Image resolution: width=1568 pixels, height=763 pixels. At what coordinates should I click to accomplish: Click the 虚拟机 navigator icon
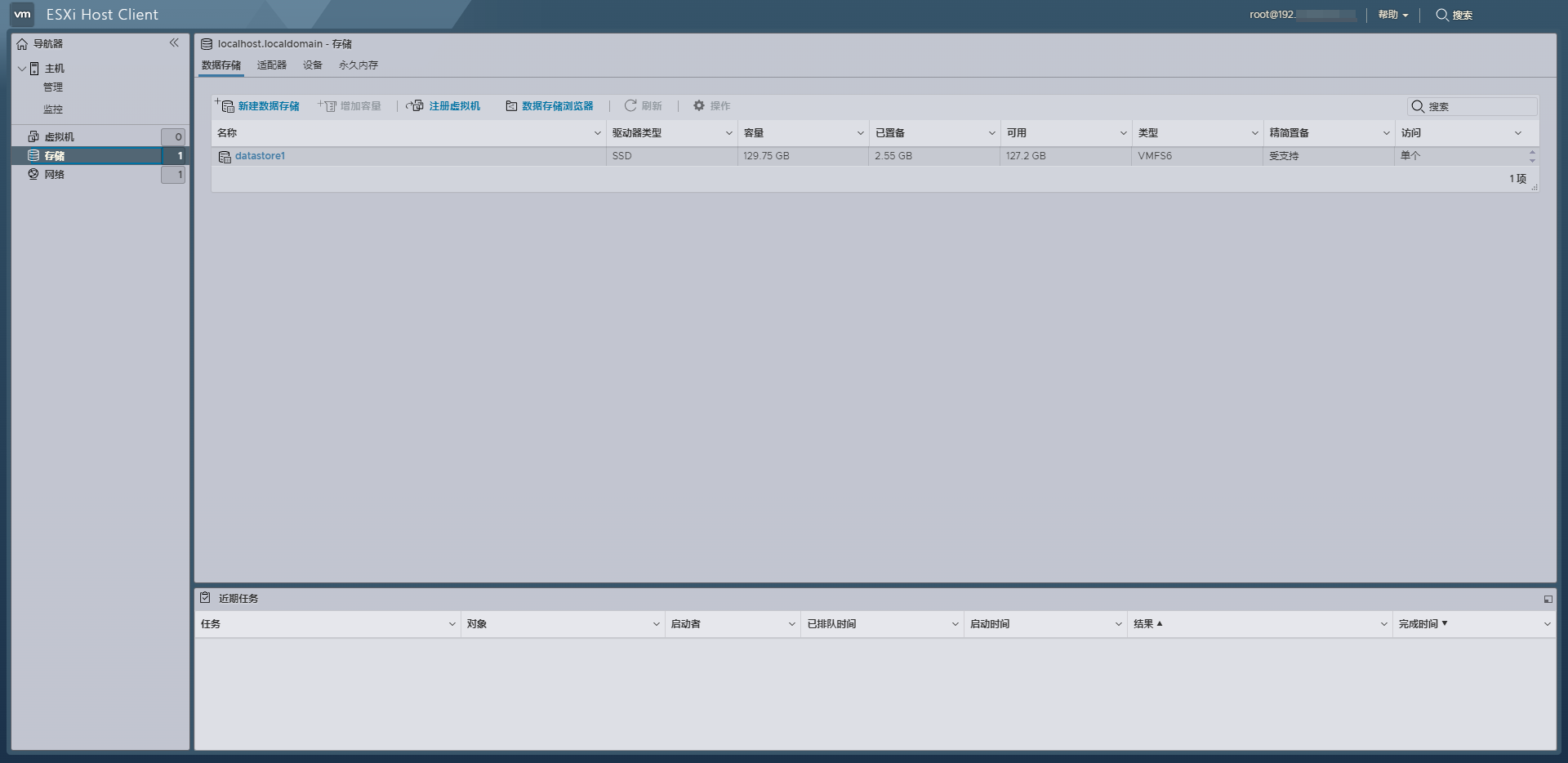[x=33, y=136]
